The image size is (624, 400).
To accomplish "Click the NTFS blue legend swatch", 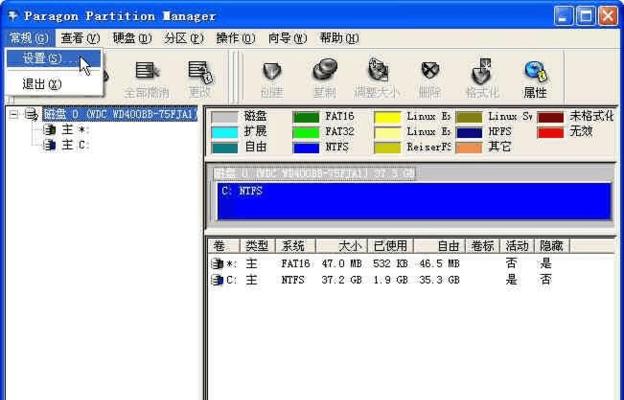I will tap(306, 148).
